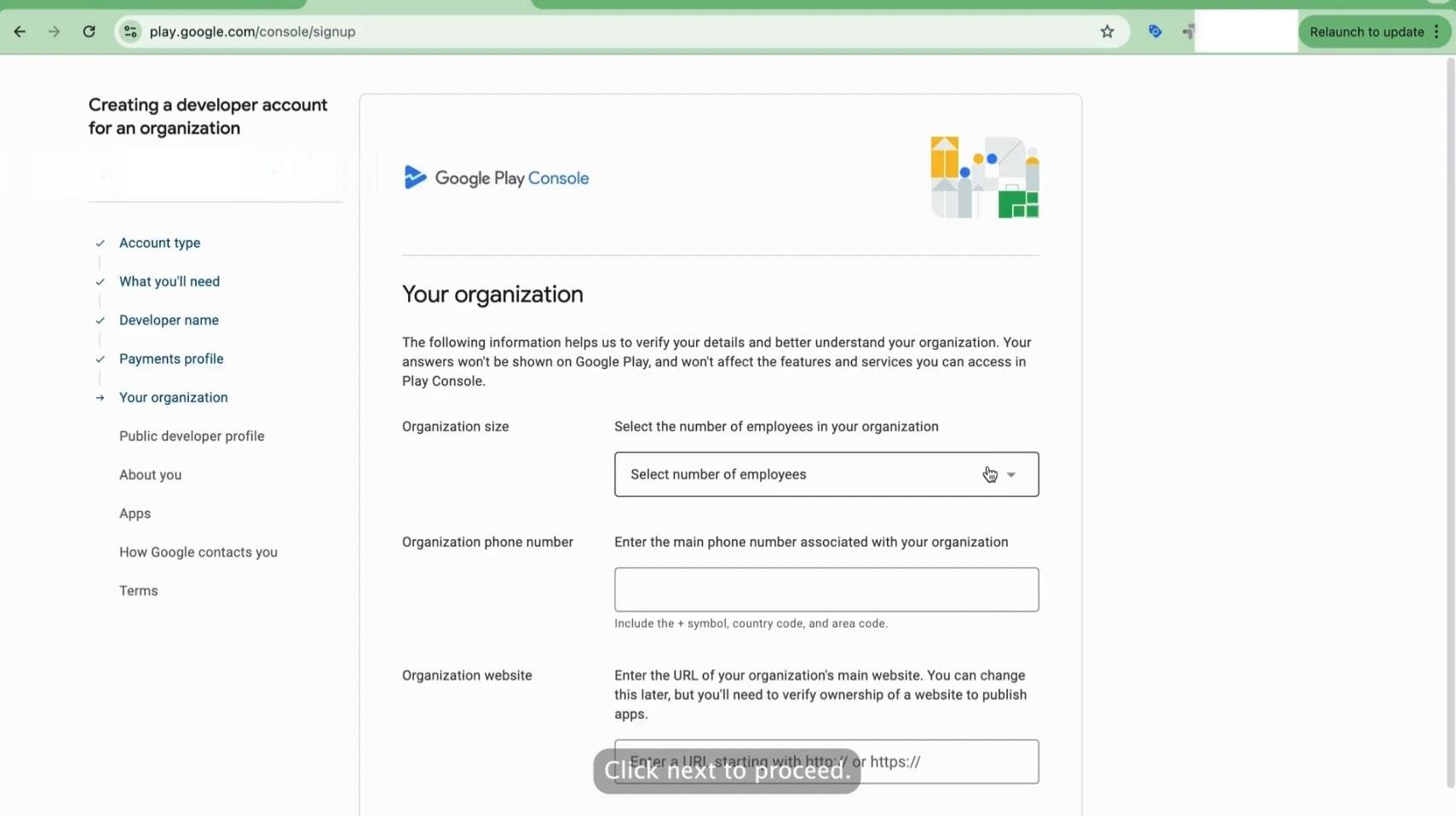The image size is (1456, 816).
Task: Open site information settings in the address bar
Action: [x=129, y=31]
